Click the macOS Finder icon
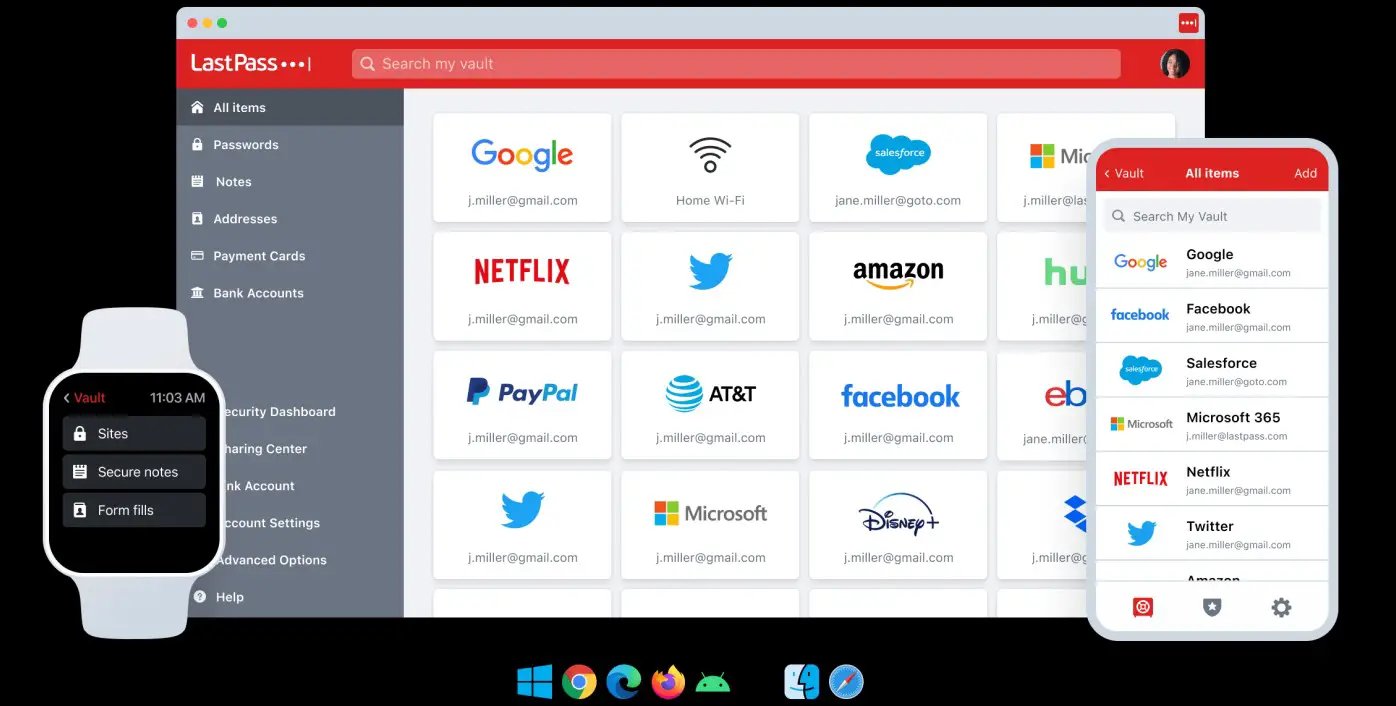The width and height of the screenshot is (1396, 706). (802, 682)
